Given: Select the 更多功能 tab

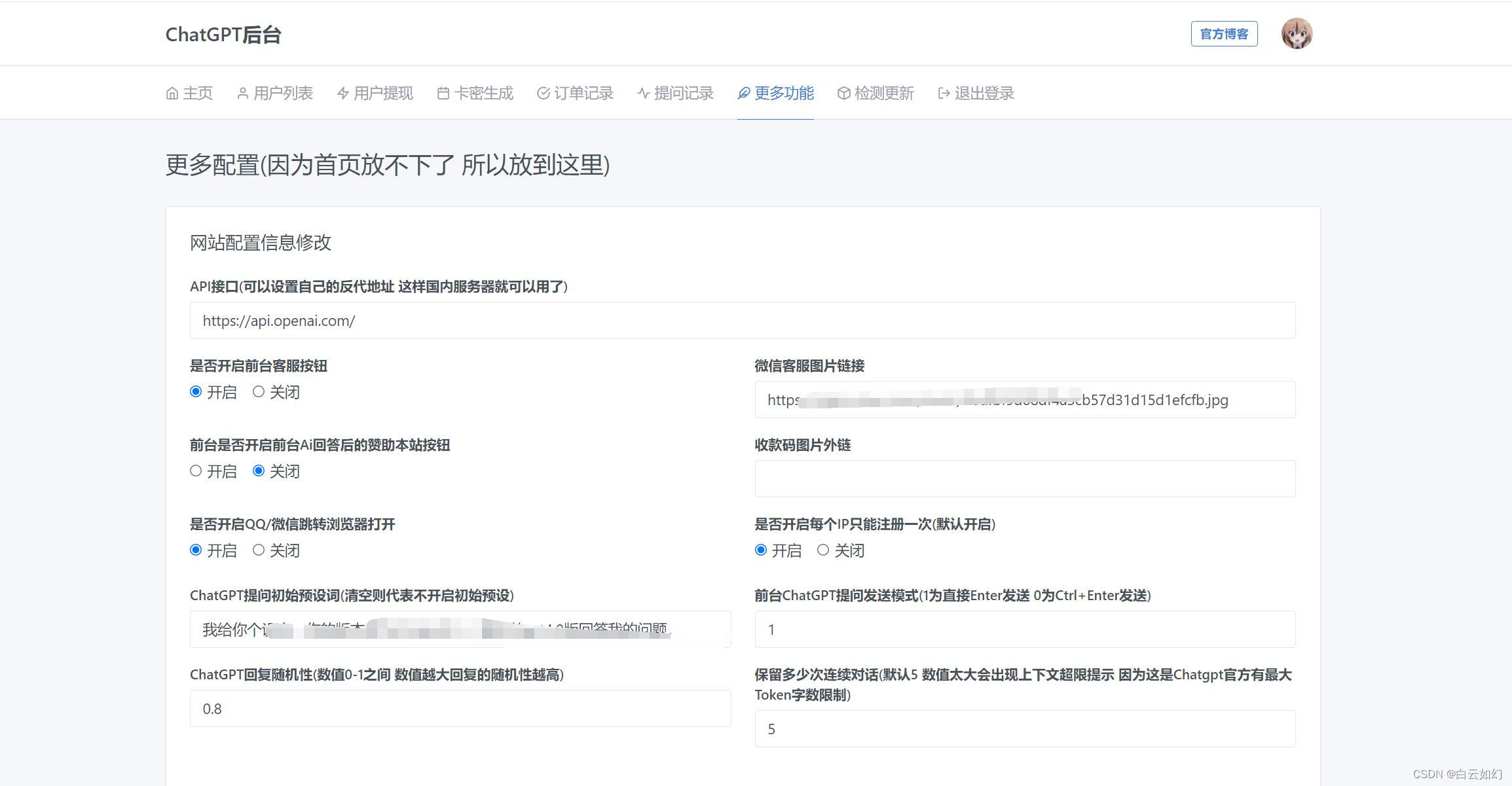Looking at the screenshot, I should [x=776, y=94].
